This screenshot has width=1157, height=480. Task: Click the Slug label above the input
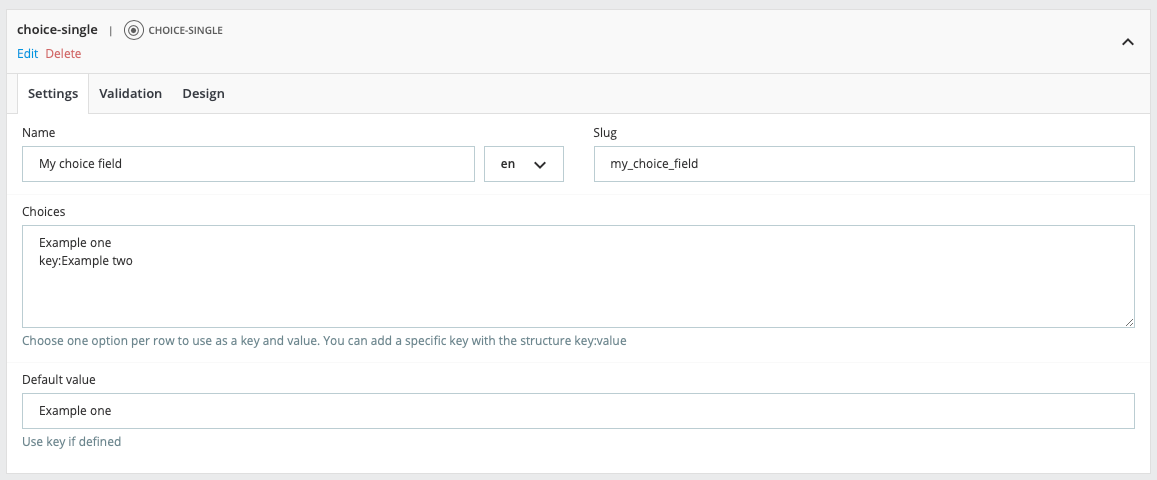(x=606, y=132)
